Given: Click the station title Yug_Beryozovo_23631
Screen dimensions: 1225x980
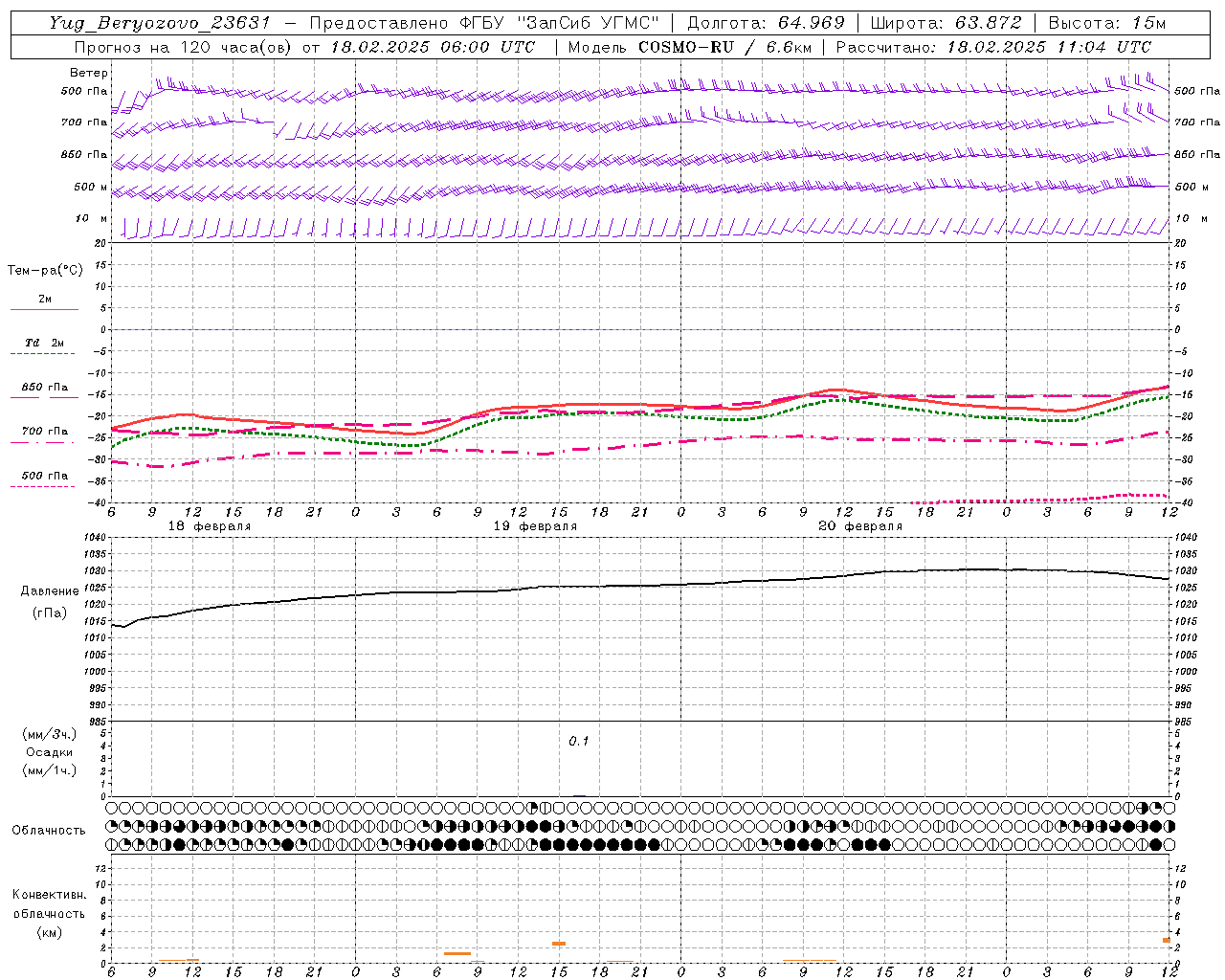Looking at the screenshot, I should pos(160,23).
